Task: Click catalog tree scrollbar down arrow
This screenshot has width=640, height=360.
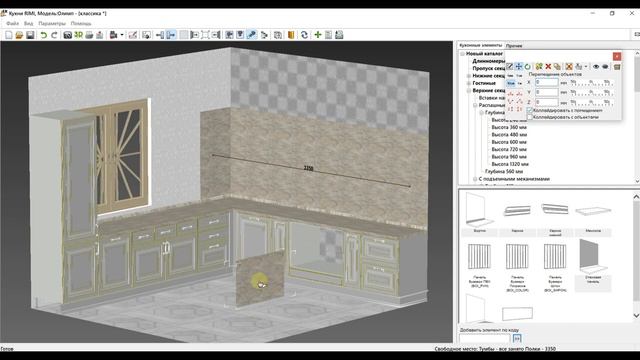Action: click(637, 180)
